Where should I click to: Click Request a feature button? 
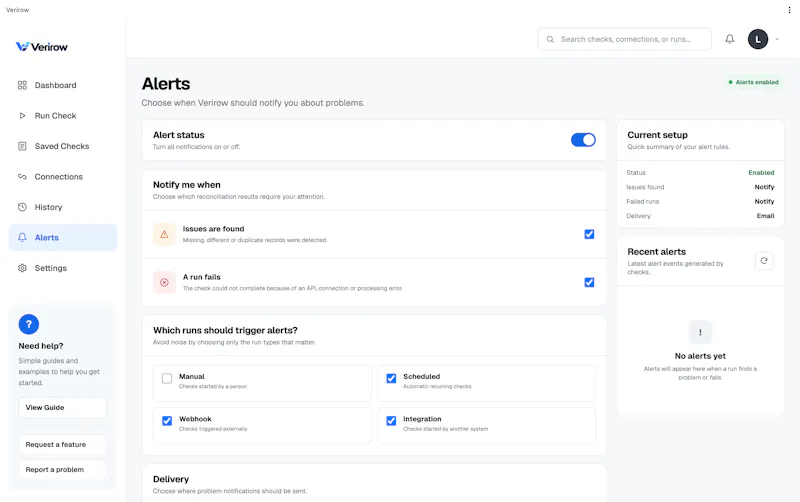pyautogui.click(x=63, y=444)
